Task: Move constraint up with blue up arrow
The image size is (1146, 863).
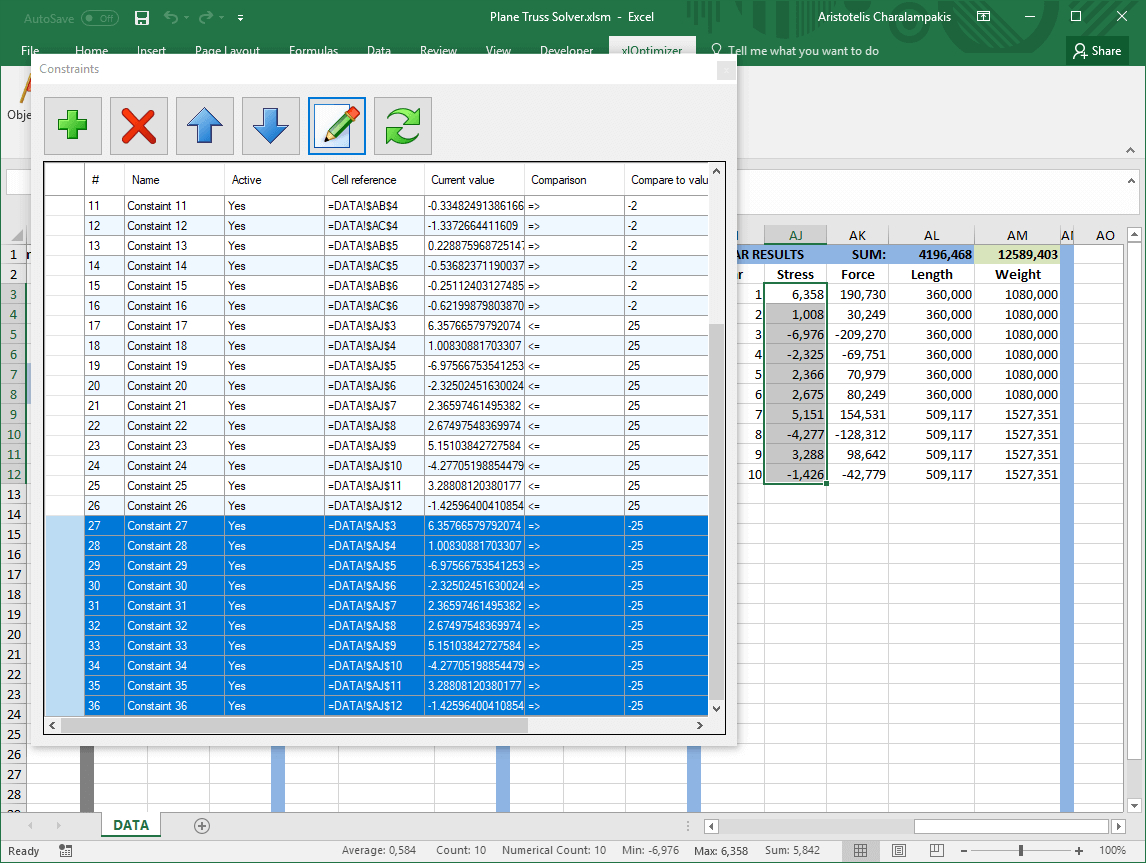Action: click(205, 126)
